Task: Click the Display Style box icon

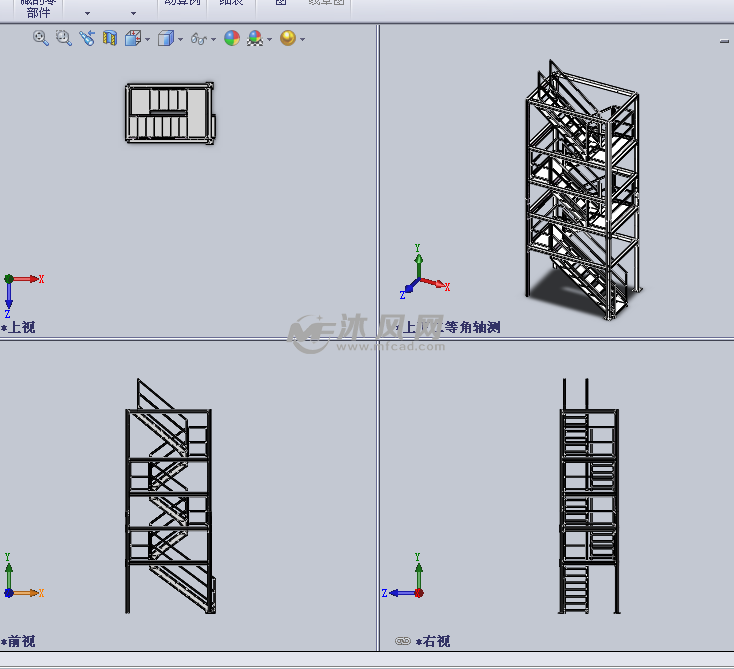Action: [166, 38]
